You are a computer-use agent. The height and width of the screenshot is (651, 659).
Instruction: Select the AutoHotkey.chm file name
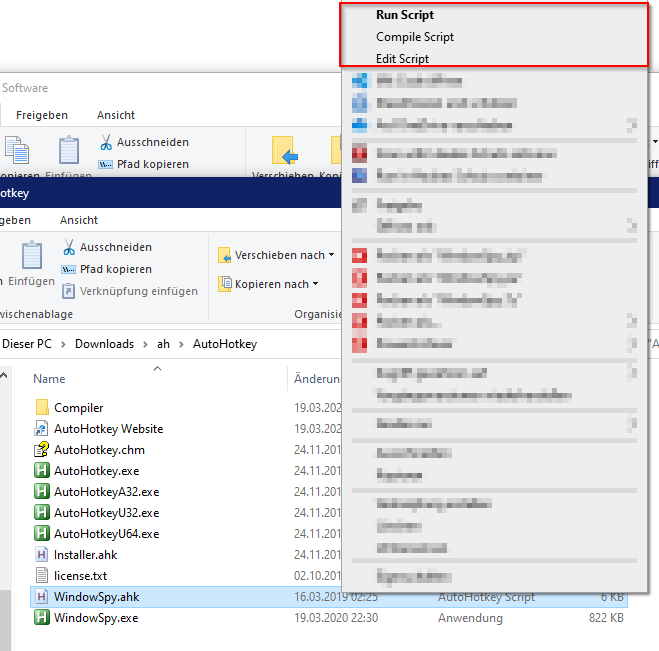pyautogui.click(x=99, y=450)
